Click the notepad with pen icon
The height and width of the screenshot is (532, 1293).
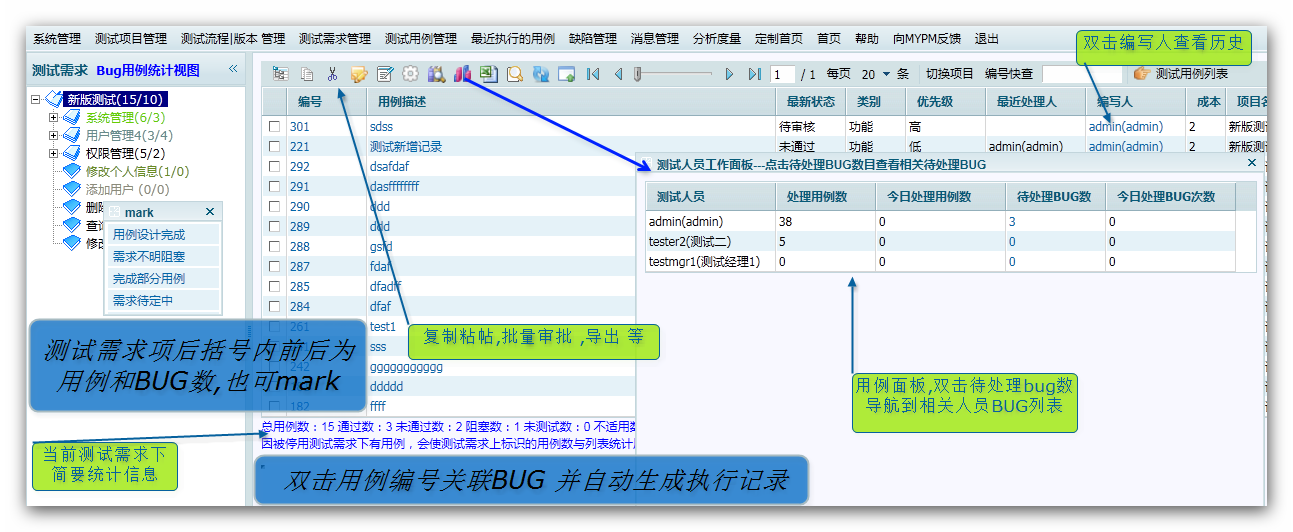[385, 74]
